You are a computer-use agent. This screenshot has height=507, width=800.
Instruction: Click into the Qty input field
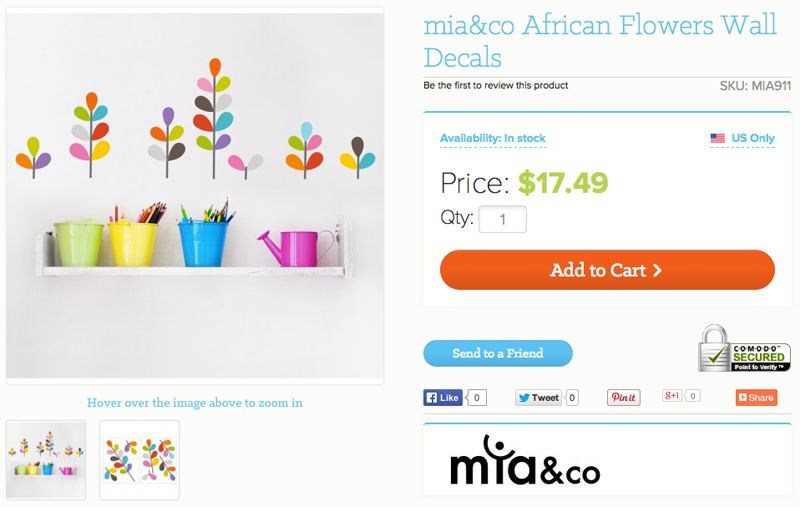503,219
